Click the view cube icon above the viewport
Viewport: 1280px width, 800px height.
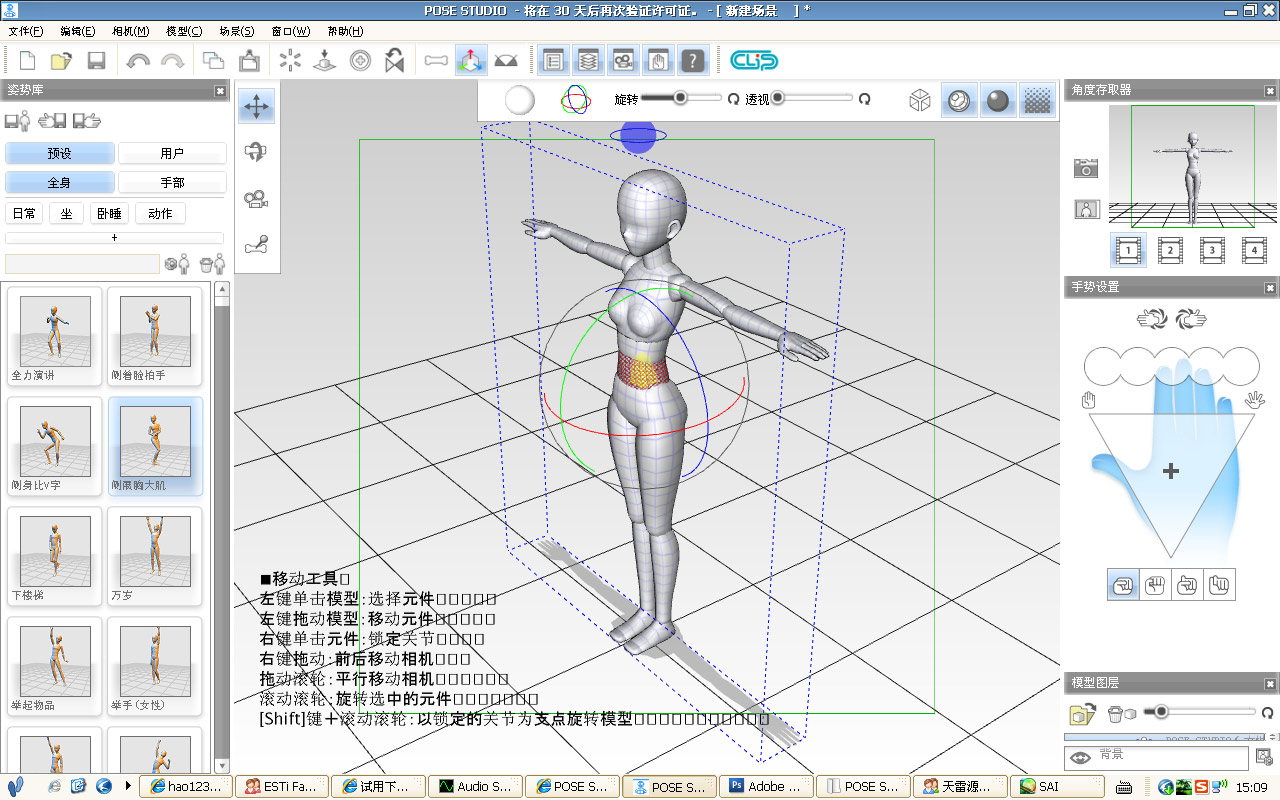pyautogui.click(x=919, y=99)
